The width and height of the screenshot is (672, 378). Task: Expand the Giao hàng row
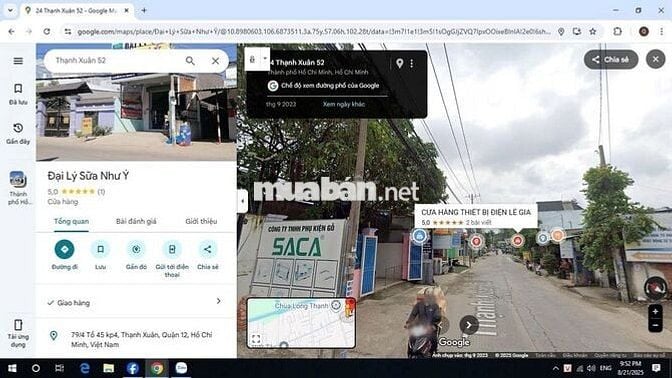click(x=135, y=302)
